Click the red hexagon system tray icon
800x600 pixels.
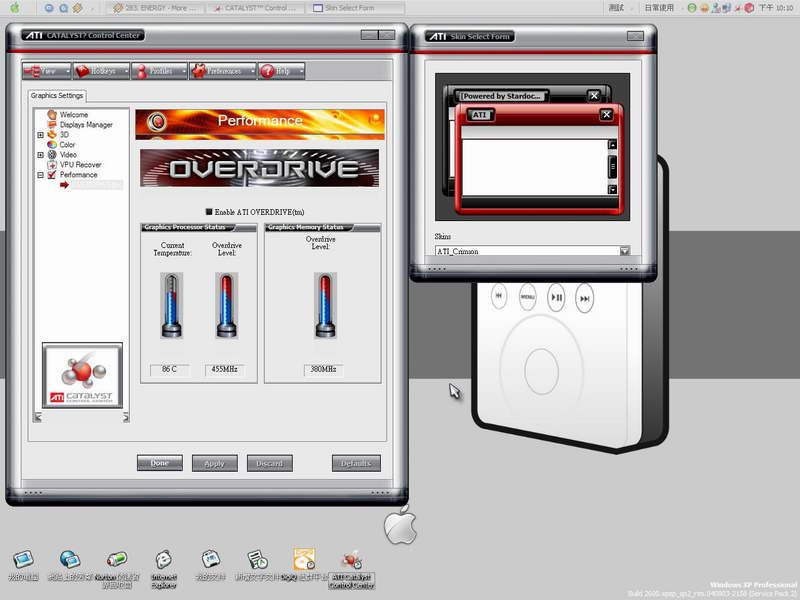click(749, 8)
